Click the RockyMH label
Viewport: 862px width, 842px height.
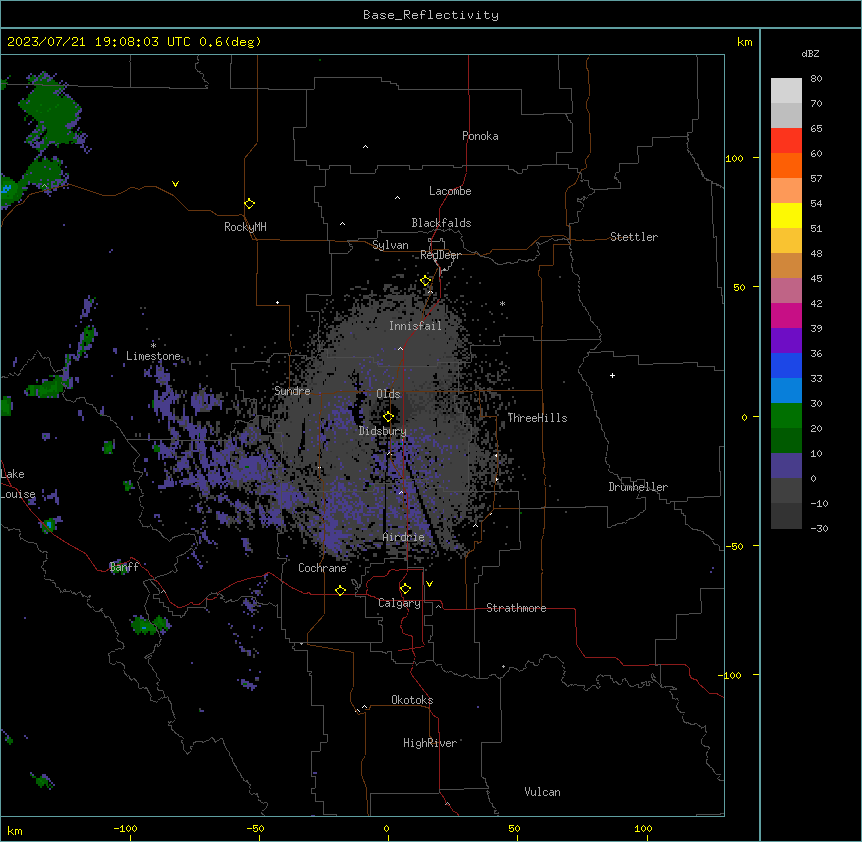point(245,227)
